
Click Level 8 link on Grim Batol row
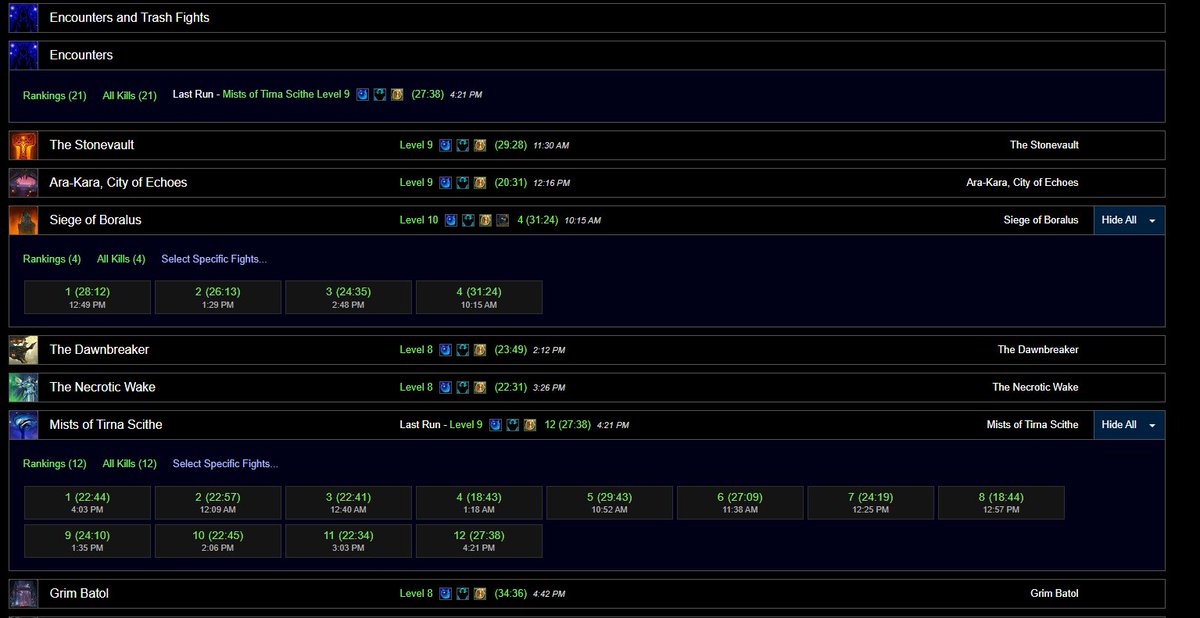tap(416, 594)
